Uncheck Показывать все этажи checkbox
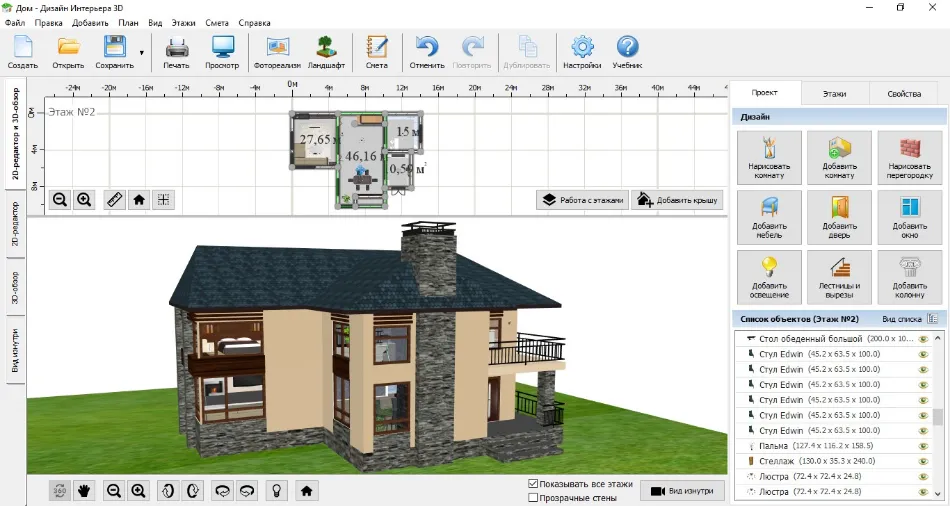This screenshot has width=950, height=506. pos(534,484)
